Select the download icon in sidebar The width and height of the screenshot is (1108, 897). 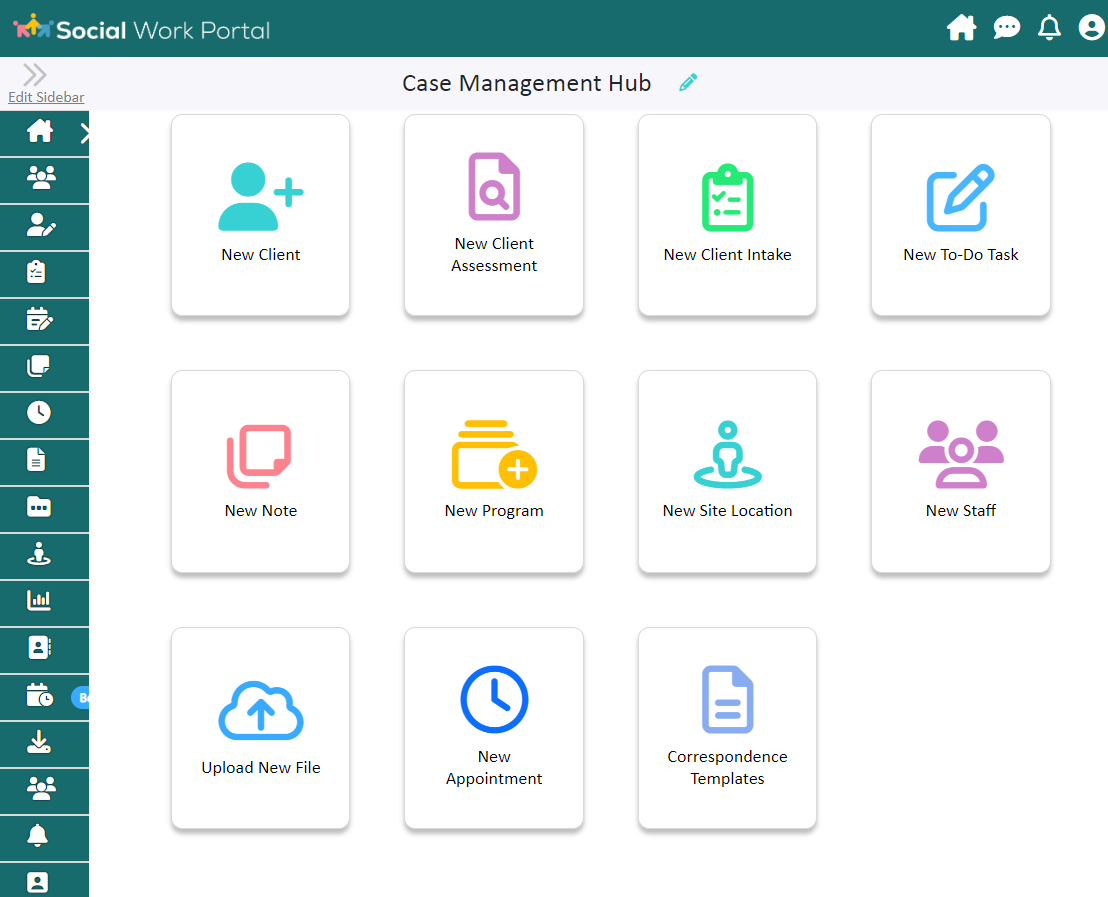[x=40, y=744]
